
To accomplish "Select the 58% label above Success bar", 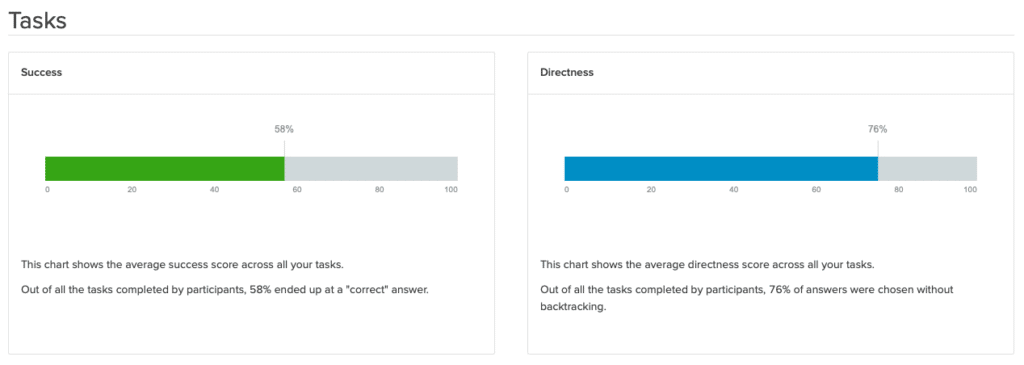I will (x=284, y=129).
